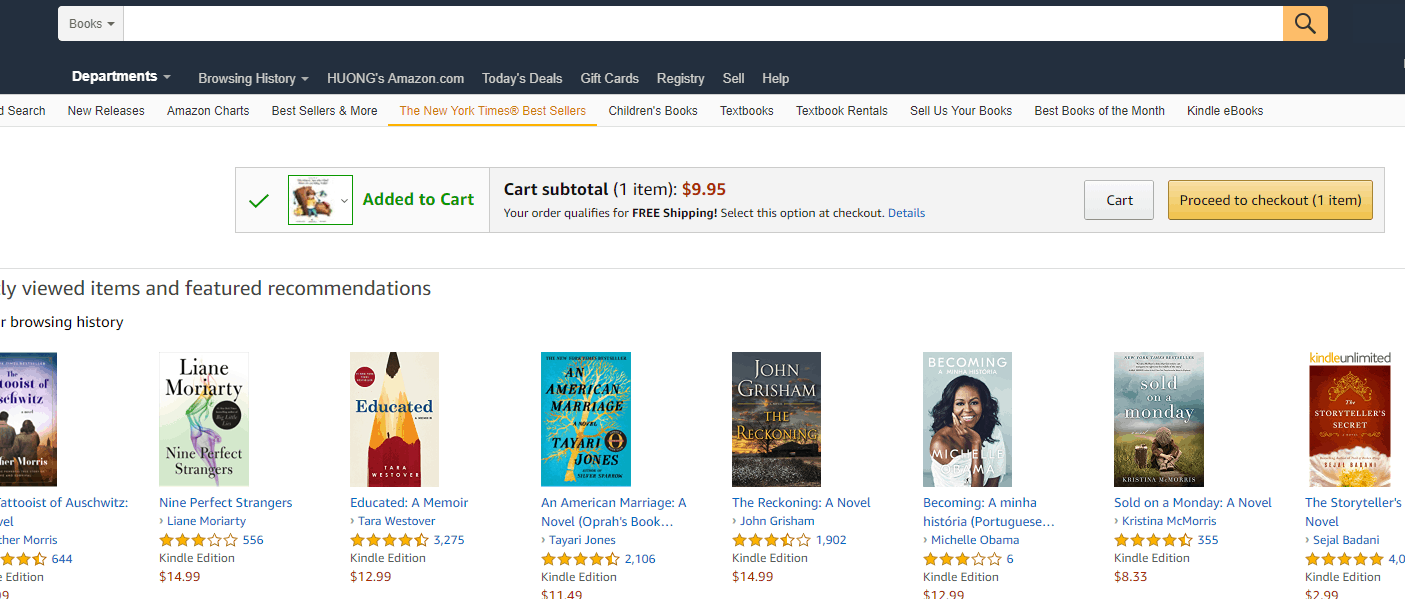
Task: Open The Reckoning: A Novel link
Action: point(800,502)
